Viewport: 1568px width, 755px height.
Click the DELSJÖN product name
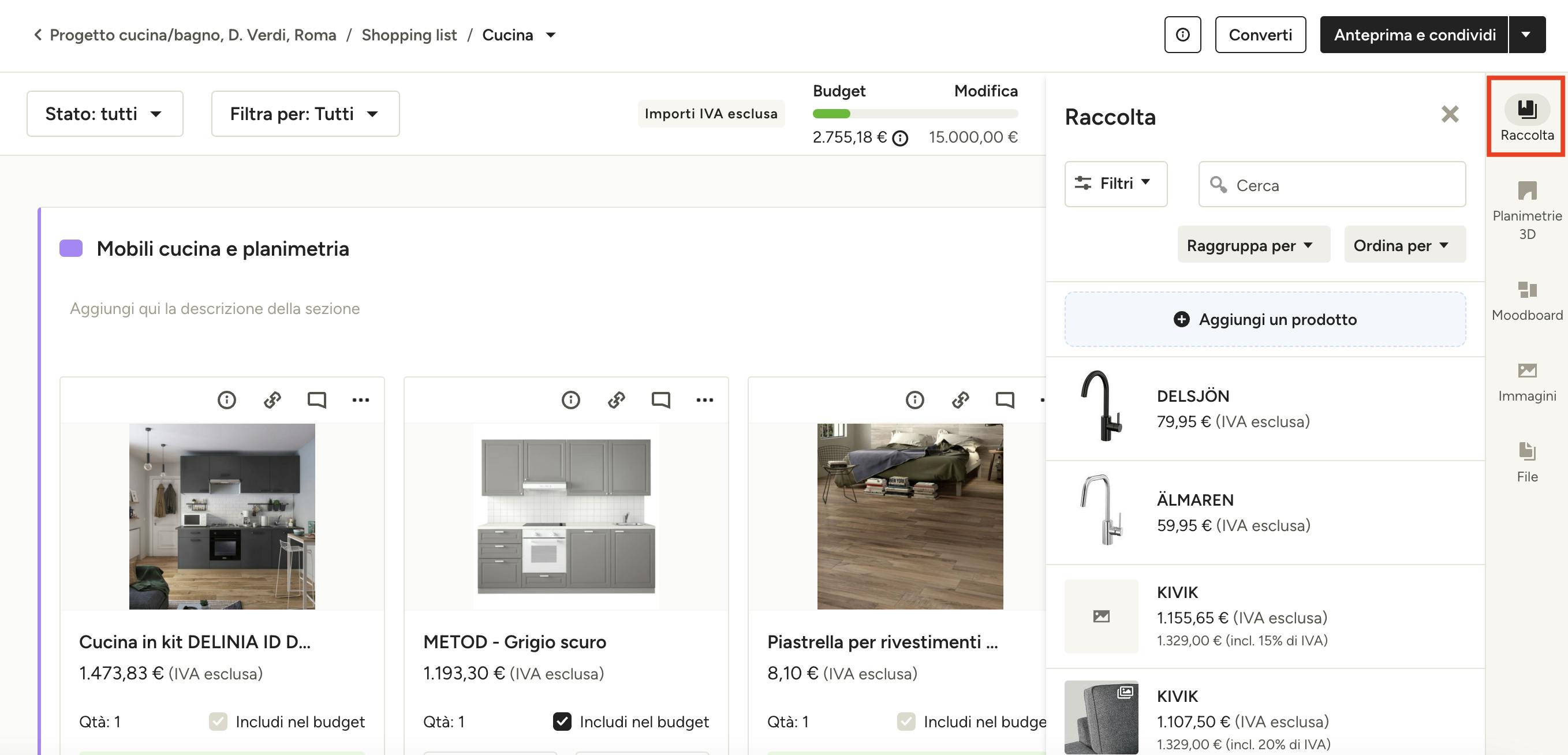pos(1192,396)
